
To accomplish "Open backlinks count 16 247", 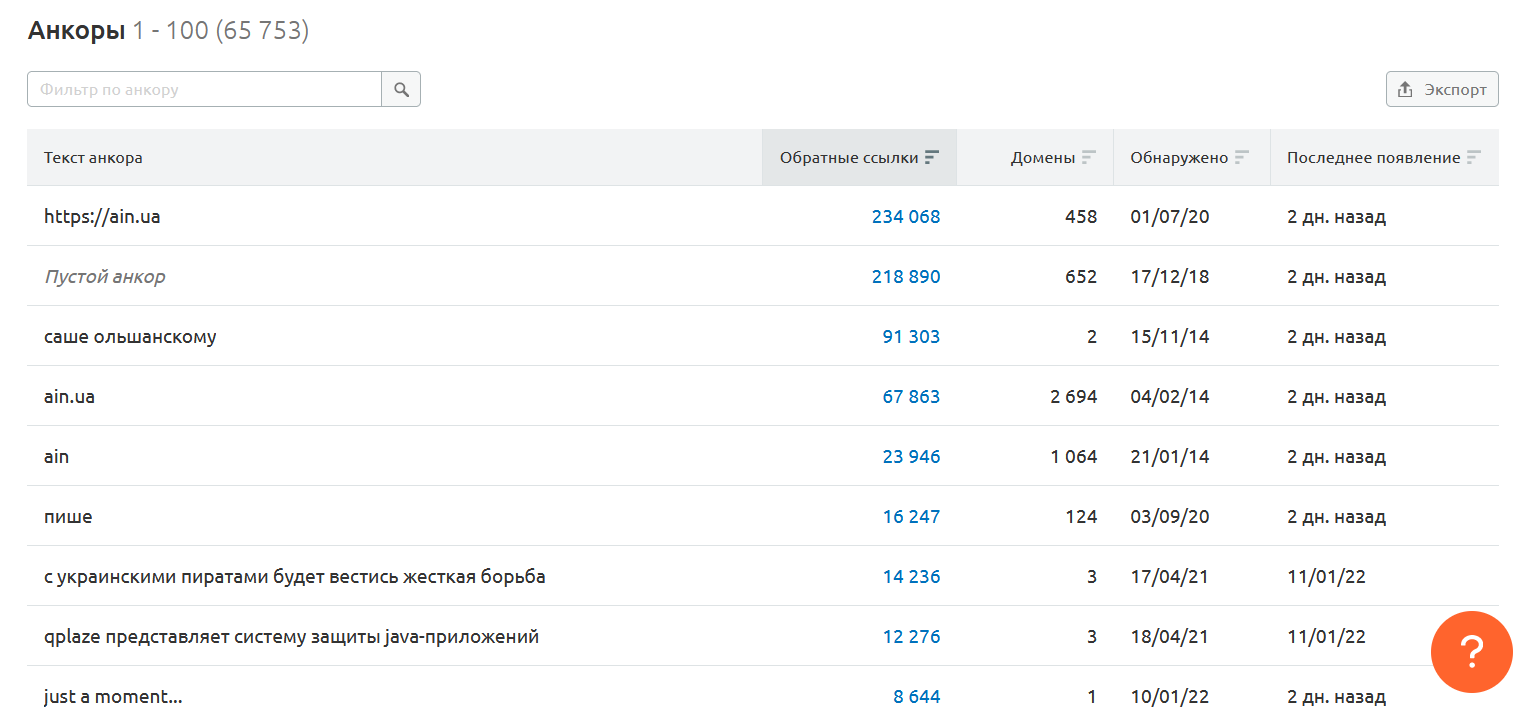I will (x=911, y=516).
